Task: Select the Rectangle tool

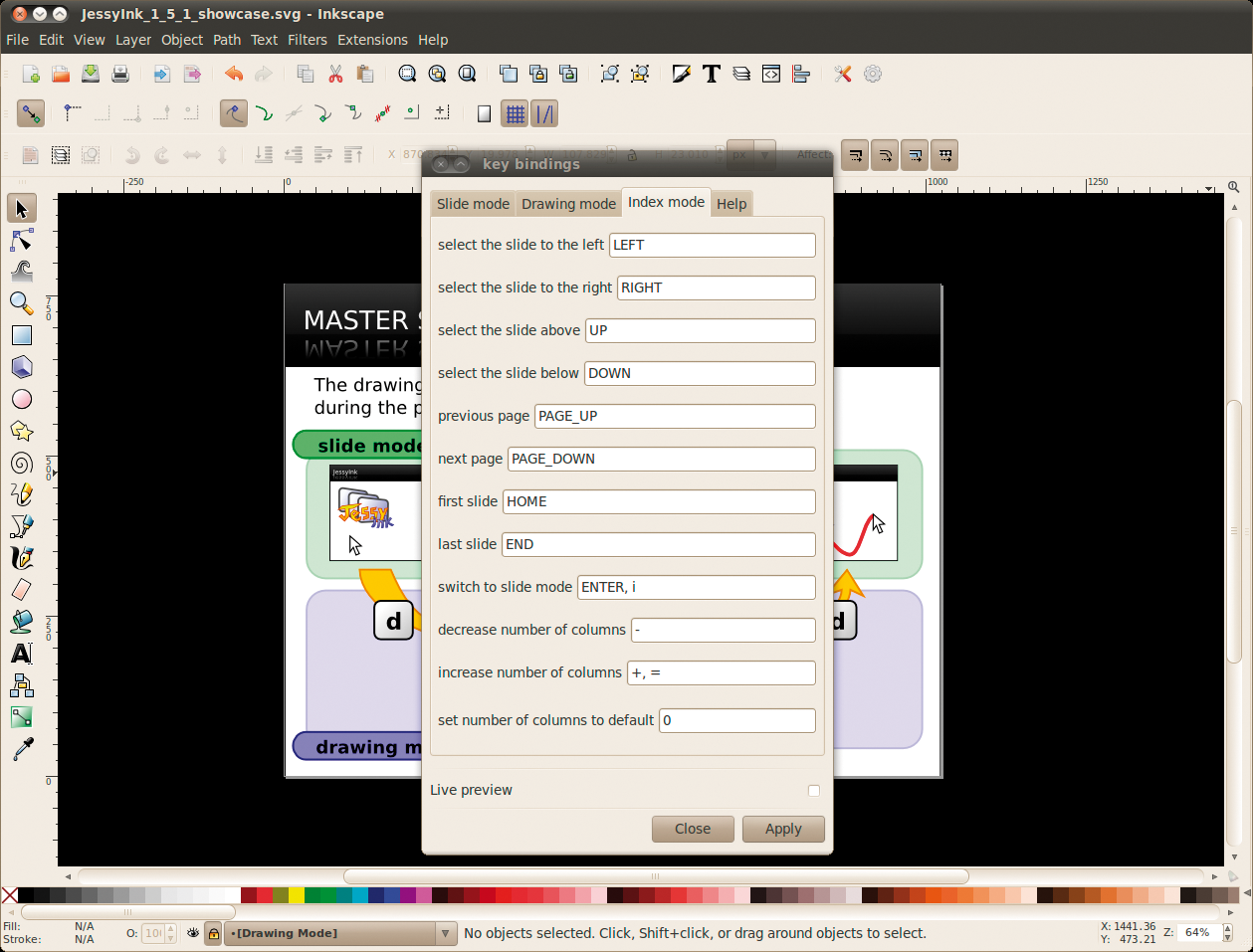Action: (x=22, y=335)
